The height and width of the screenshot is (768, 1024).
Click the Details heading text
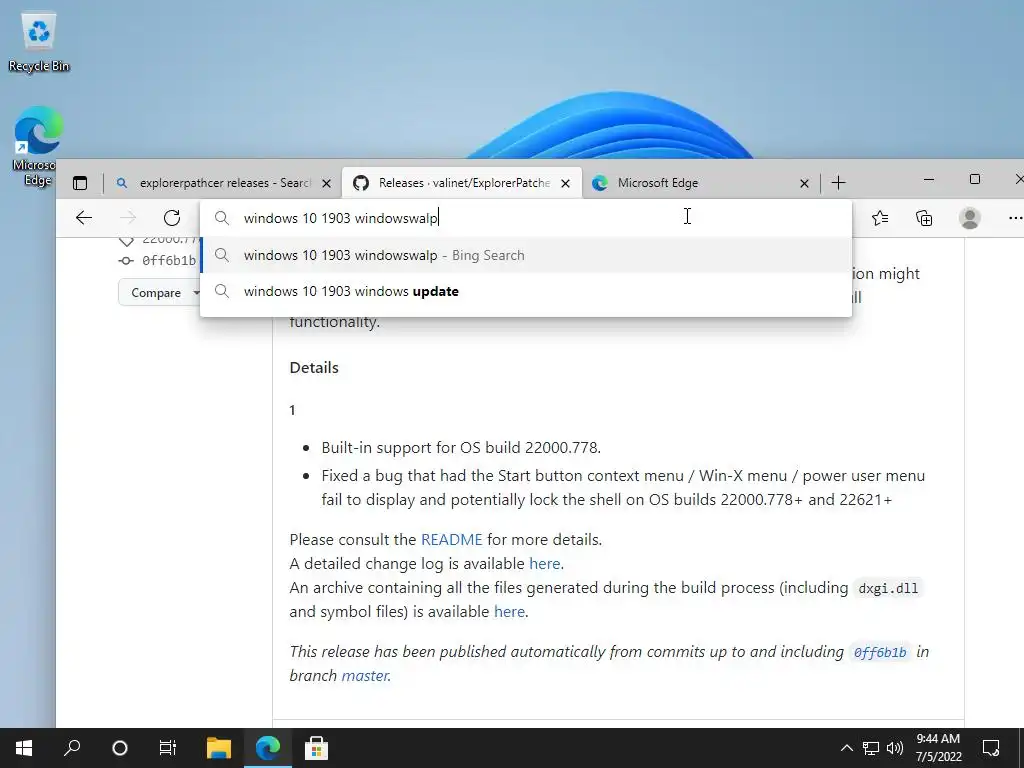(x=314, y=368)
